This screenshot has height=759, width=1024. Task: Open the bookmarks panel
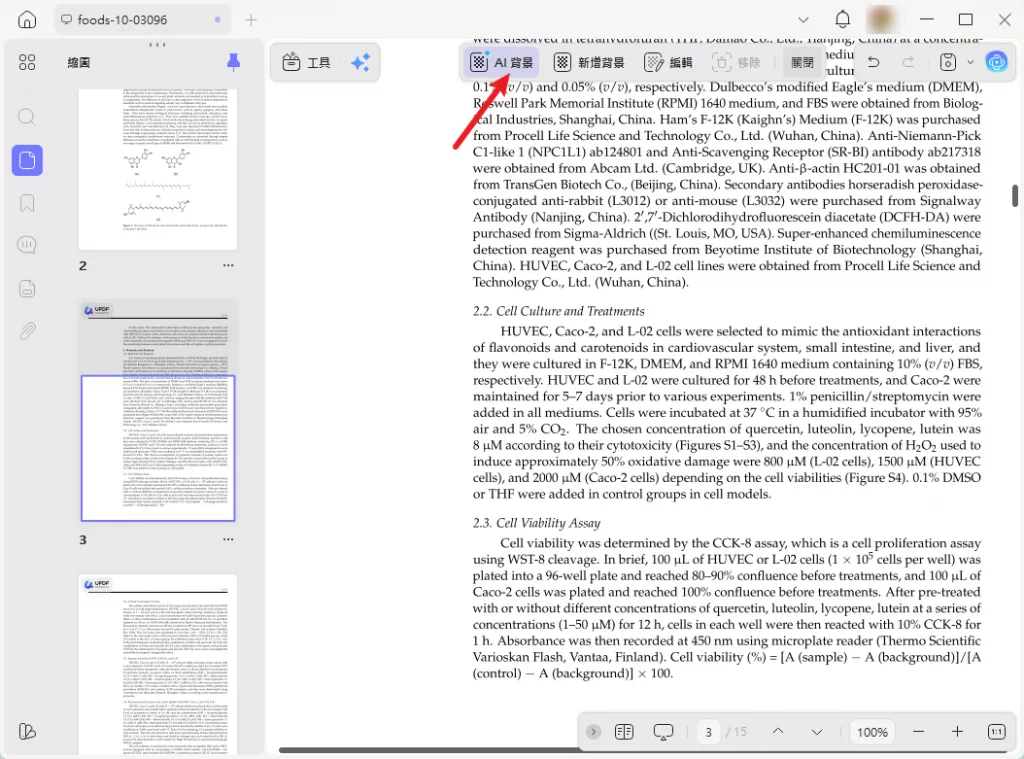click(x=27, y=203)
